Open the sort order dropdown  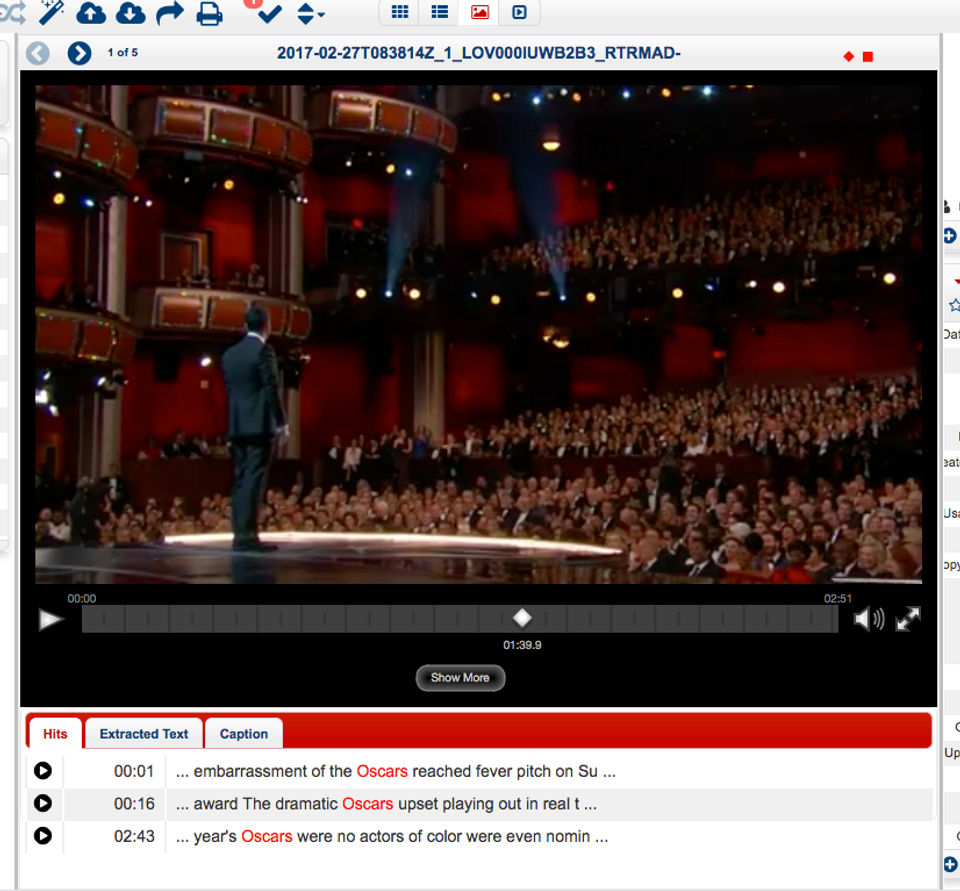pyautogui.click(x=310, y=13)
